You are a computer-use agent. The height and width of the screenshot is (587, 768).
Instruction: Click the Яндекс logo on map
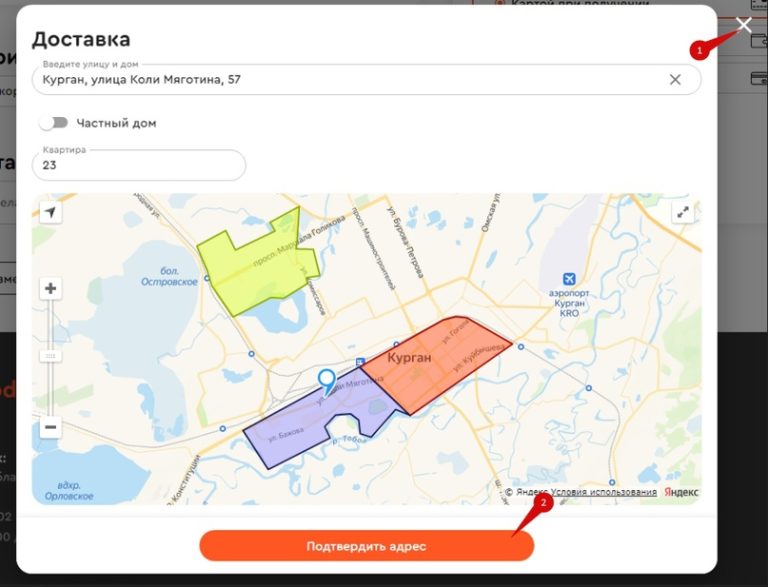(x=681, y=492)
